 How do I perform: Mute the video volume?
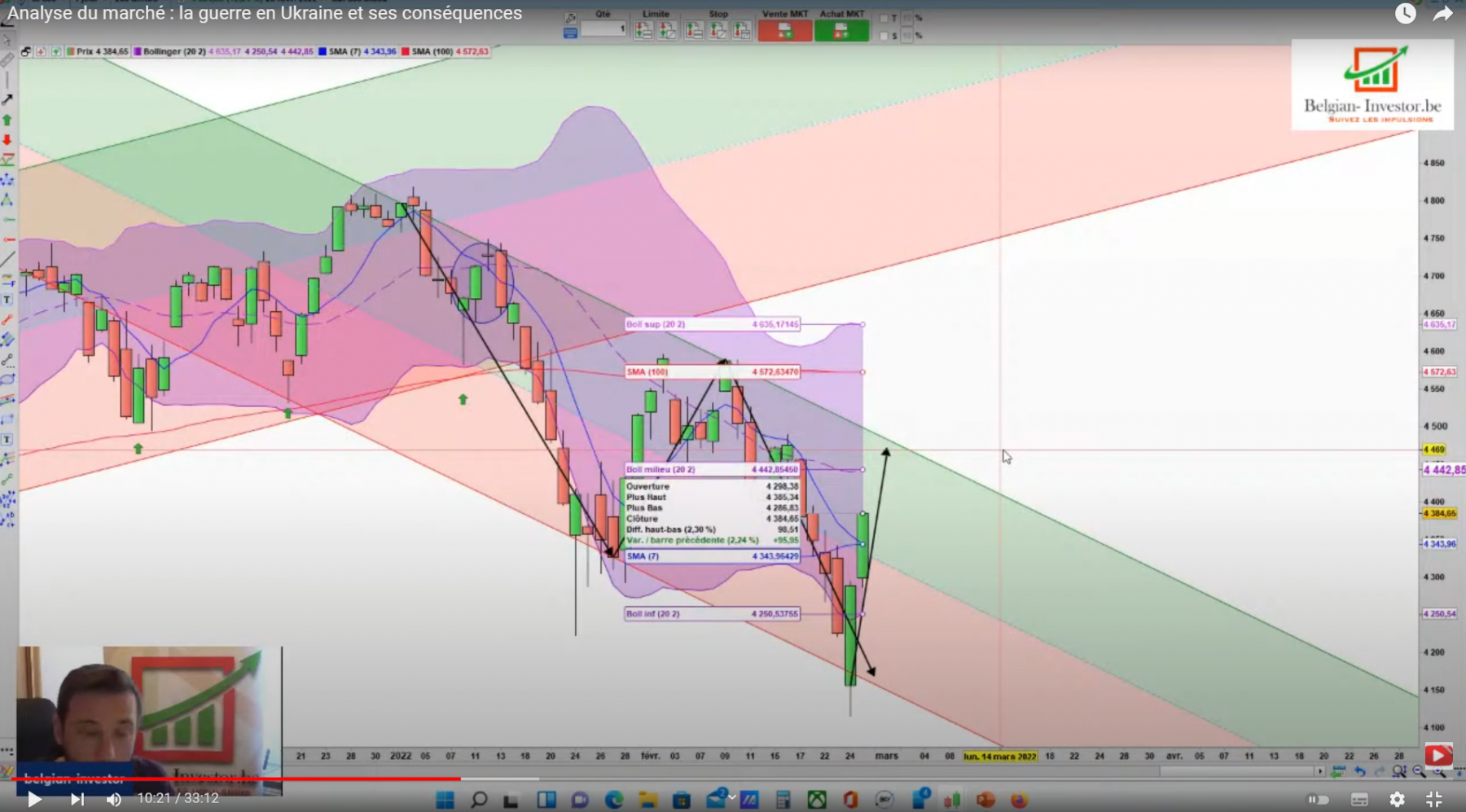point(114,799)
